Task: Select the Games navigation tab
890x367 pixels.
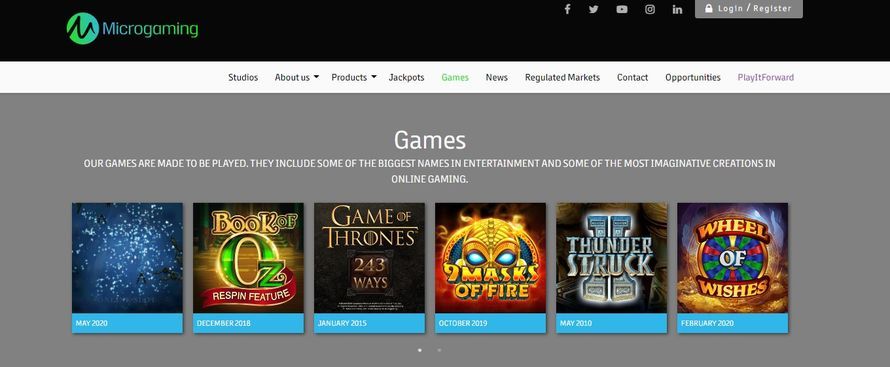Action: [455, 77]
